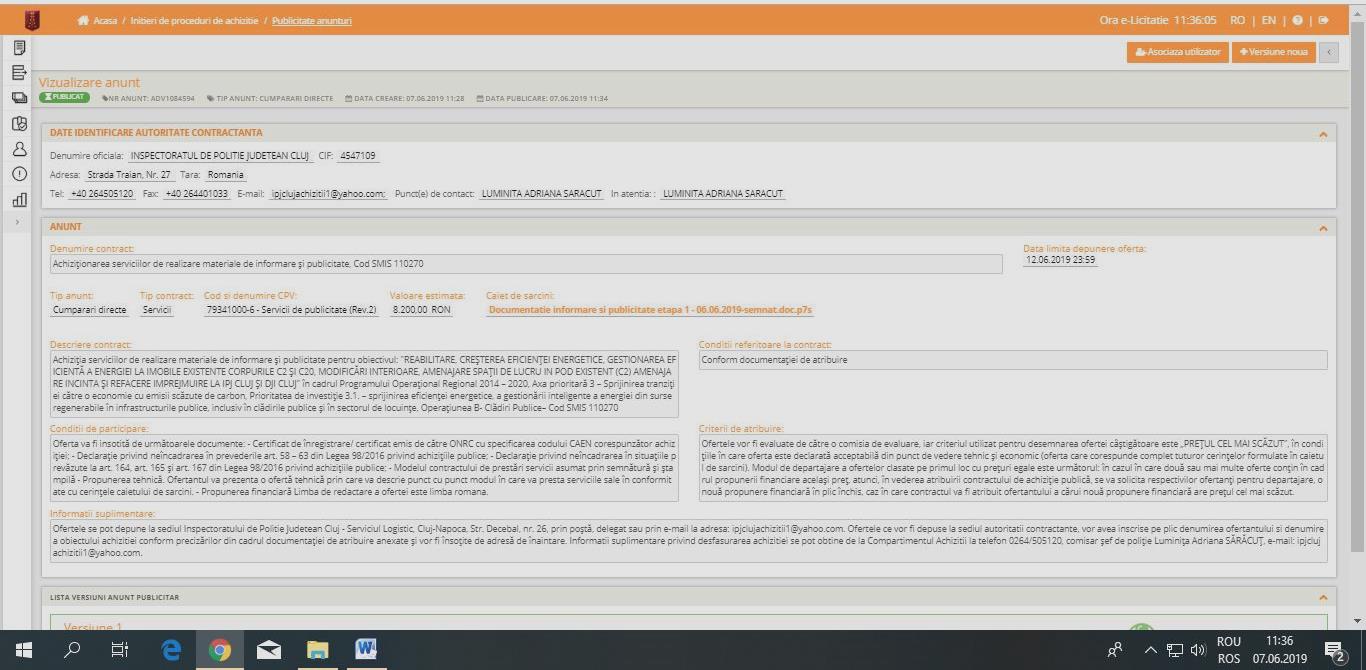This screenshot has width=1366, height=670.
Task: Open the Documentatie informare si publicitate file link
Action: (x=650, y=310)
